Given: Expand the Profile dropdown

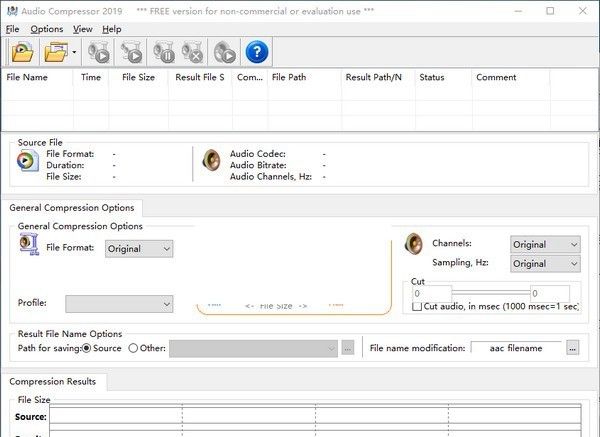Looking at the screenshot, I should click(119, 304).
